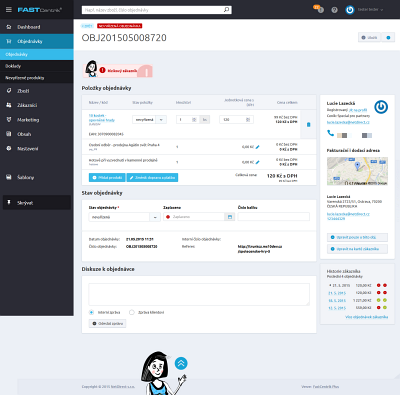Click the Šablony icon in sidebar
This screenshot has width=400, height=395.
pyautogui.click(x=9, y=177)
